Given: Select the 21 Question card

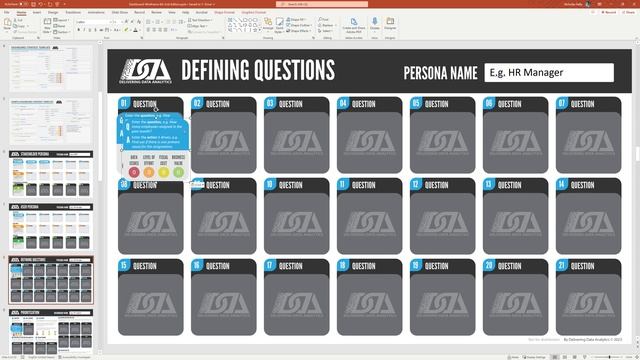Looking at the screenshot, I should click(589, 297).
